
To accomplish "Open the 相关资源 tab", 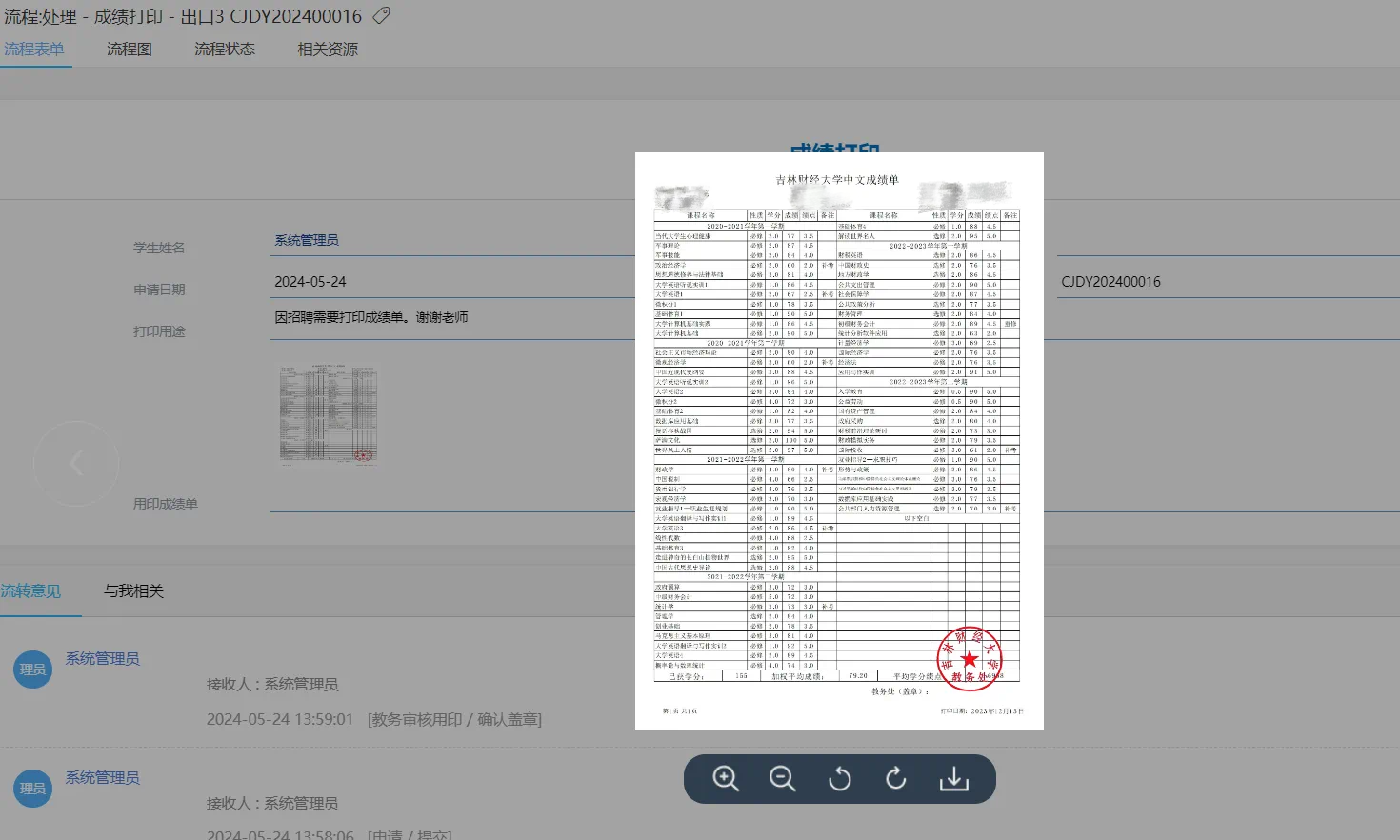I will pos(328,50).
